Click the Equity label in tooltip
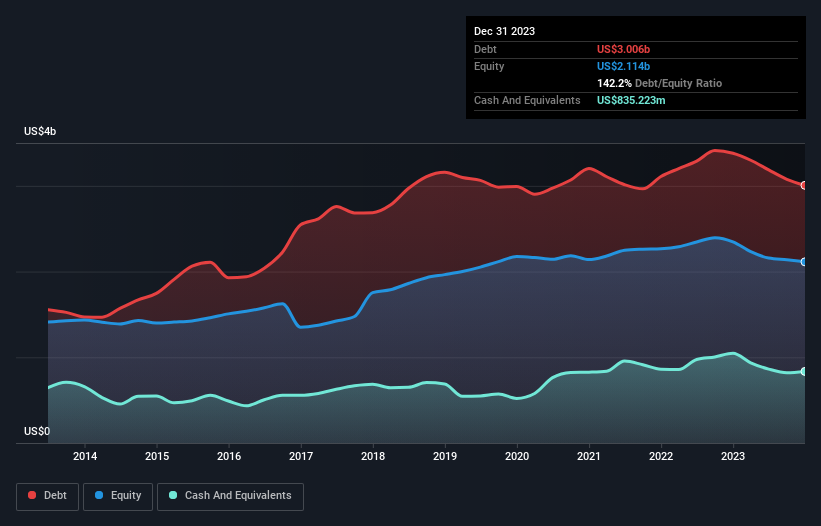821x526 pixels. (489, 66)
